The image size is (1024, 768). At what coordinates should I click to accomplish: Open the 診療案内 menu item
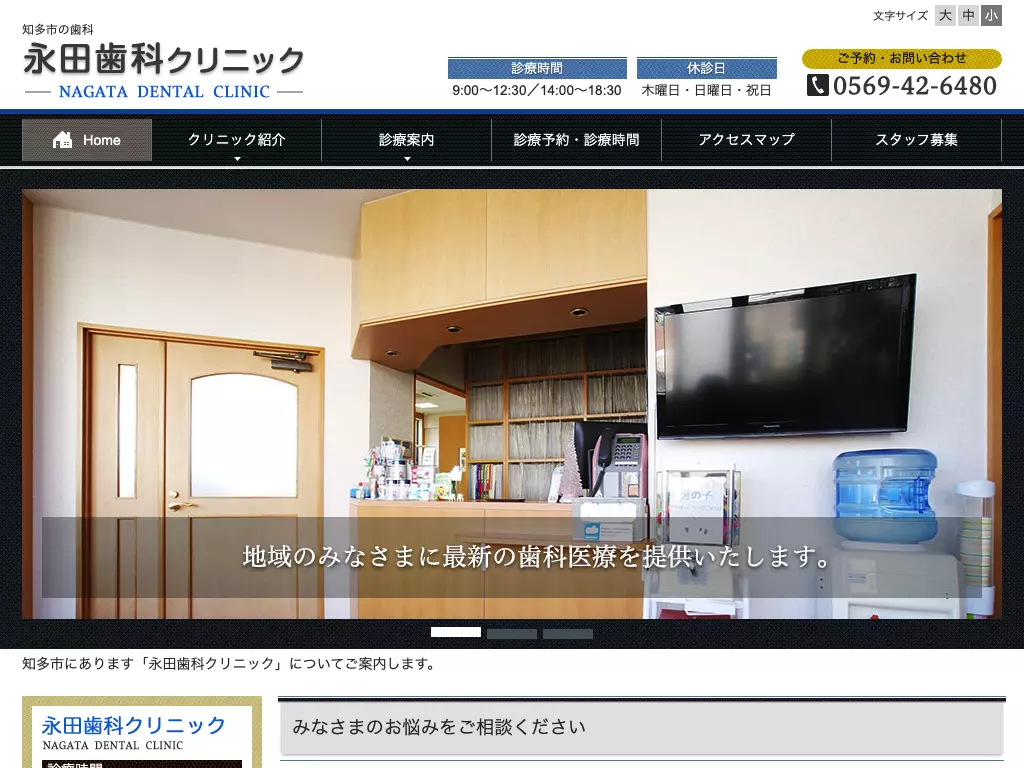click(407, 140)
